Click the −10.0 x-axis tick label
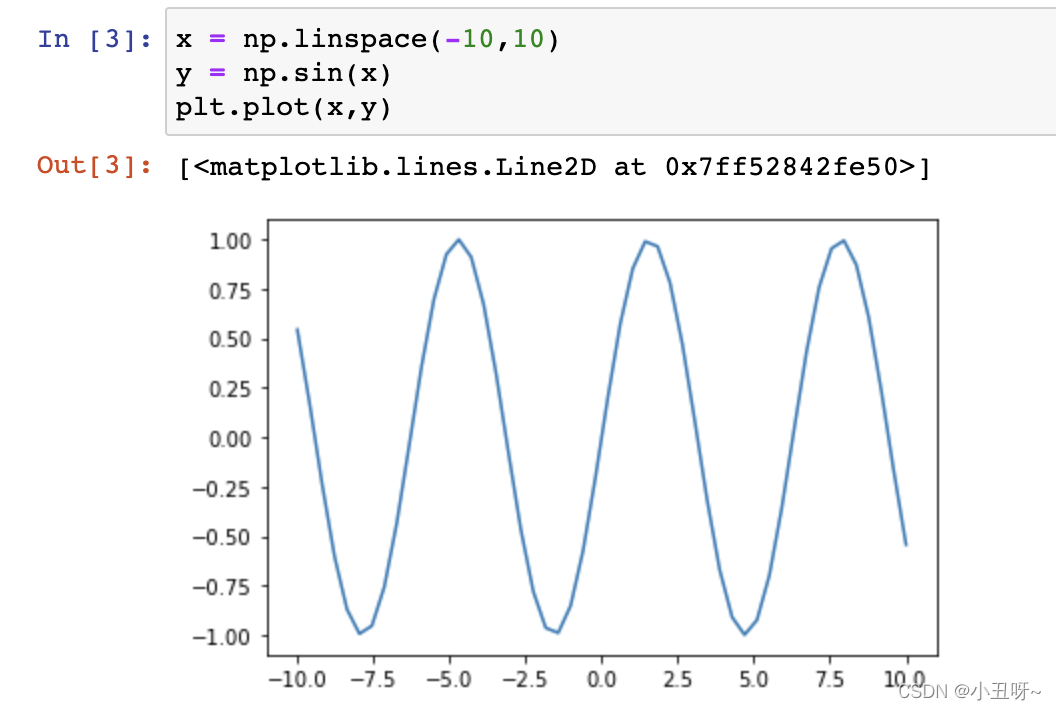This screenshot has width=1056, height=710. (x=297, y=679)
